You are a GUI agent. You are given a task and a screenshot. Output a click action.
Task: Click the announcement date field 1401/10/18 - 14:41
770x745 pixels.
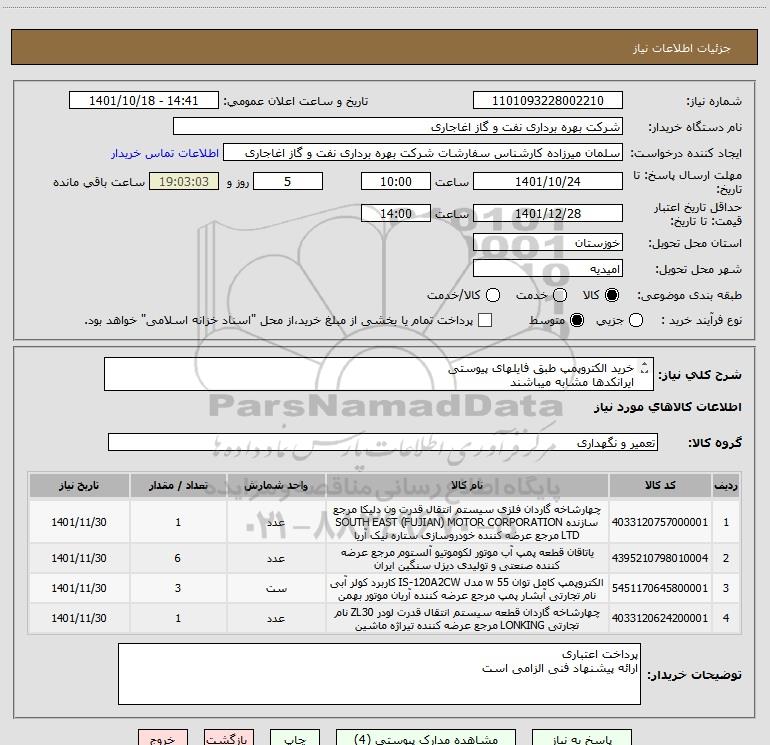coord(144,101)
